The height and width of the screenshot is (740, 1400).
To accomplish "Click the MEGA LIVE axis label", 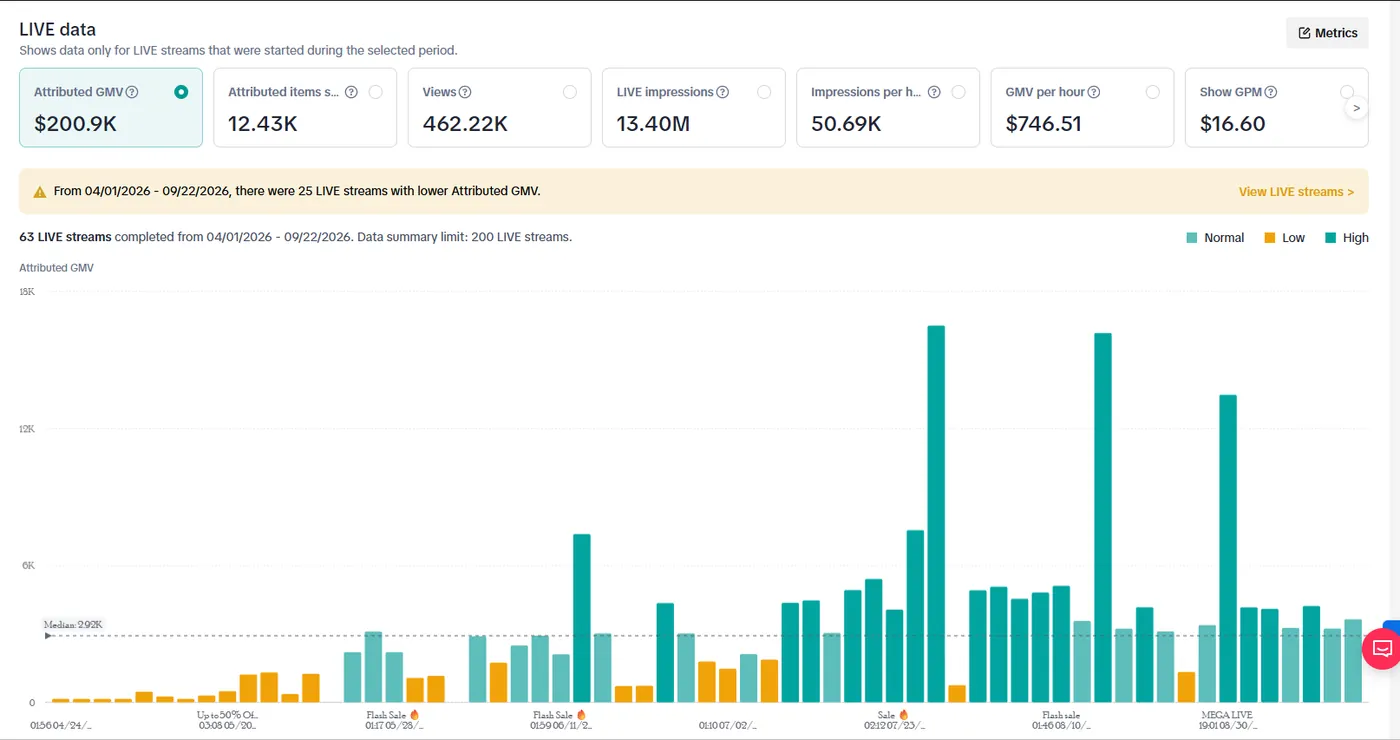I will point(1226,715).
